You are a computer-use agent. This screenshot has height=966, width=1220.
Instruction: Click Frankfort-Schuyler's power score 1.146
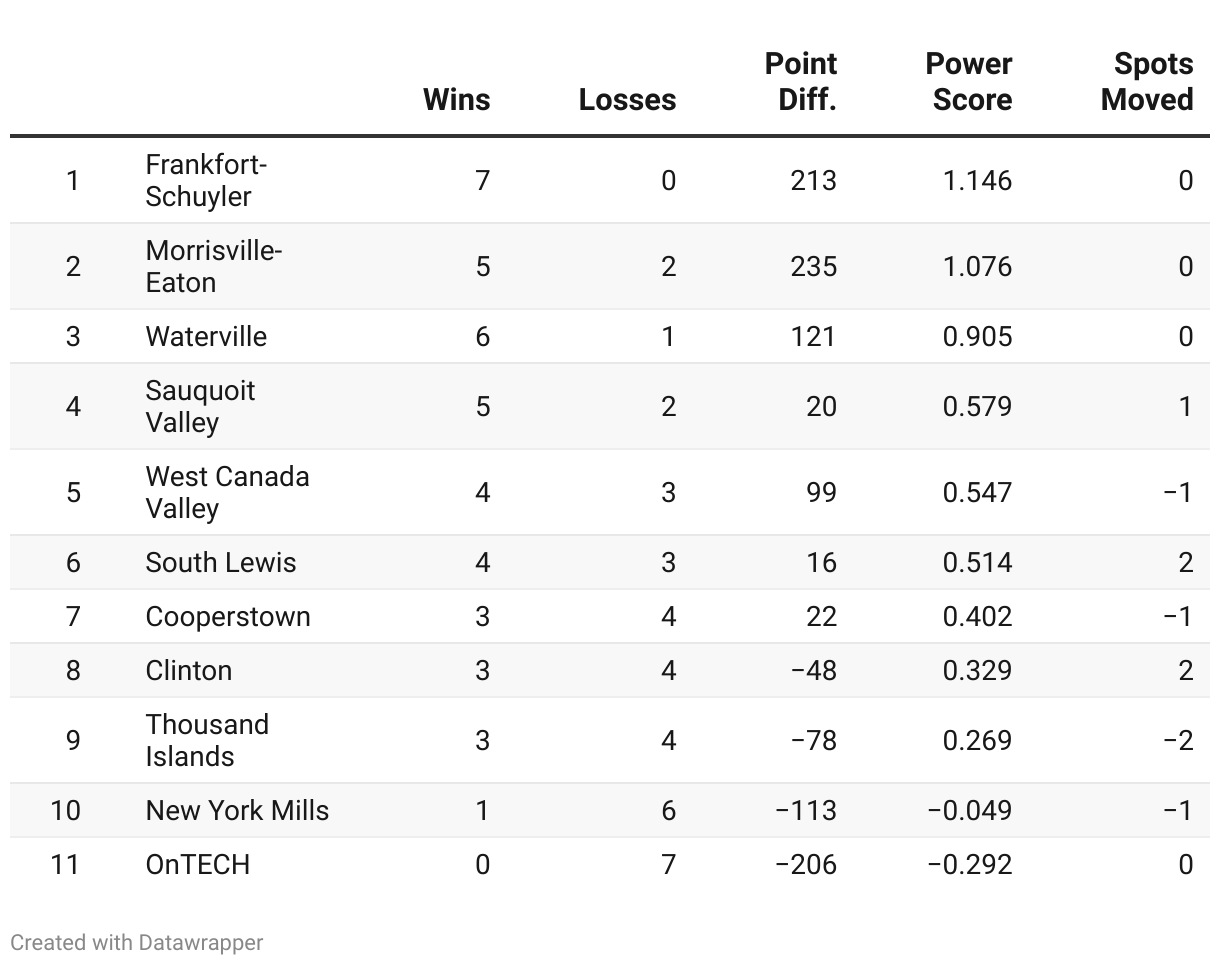click(x=977, y=180)
